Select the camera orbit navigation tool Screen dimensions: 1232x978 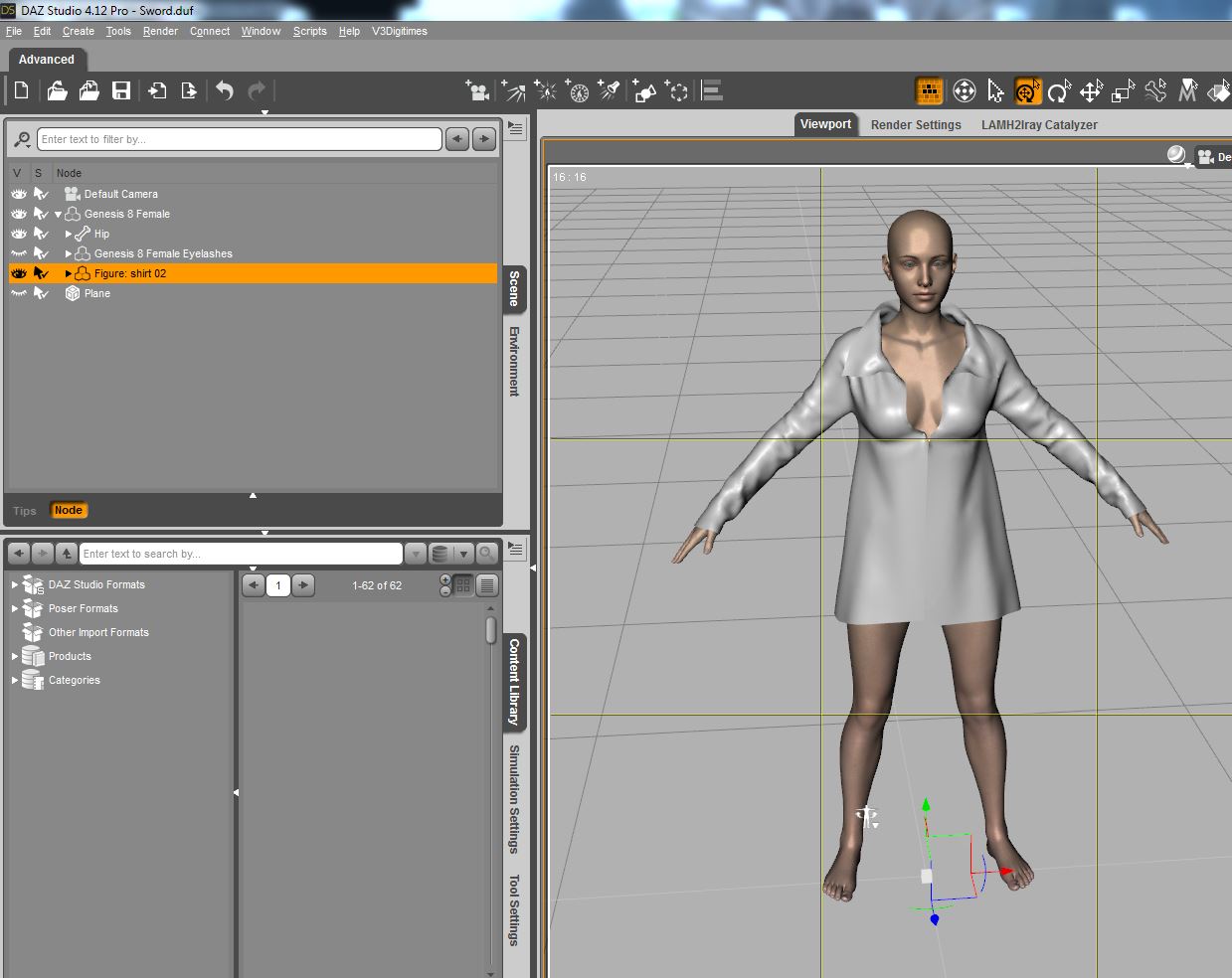(965, 91)
